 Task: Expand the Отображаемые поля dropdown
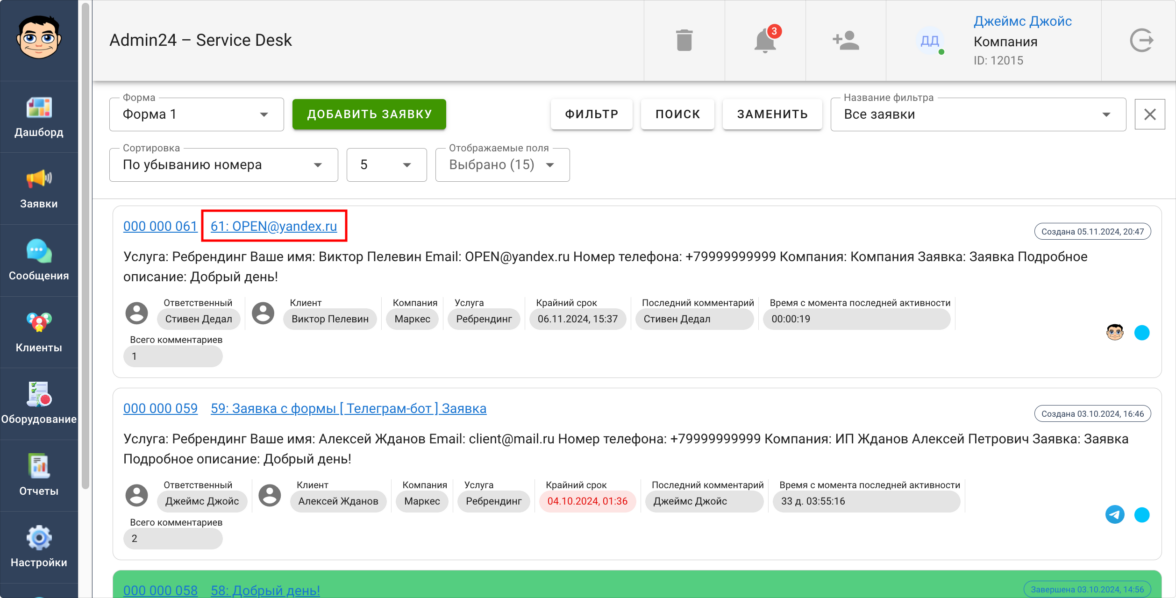[x=502, y=165]
